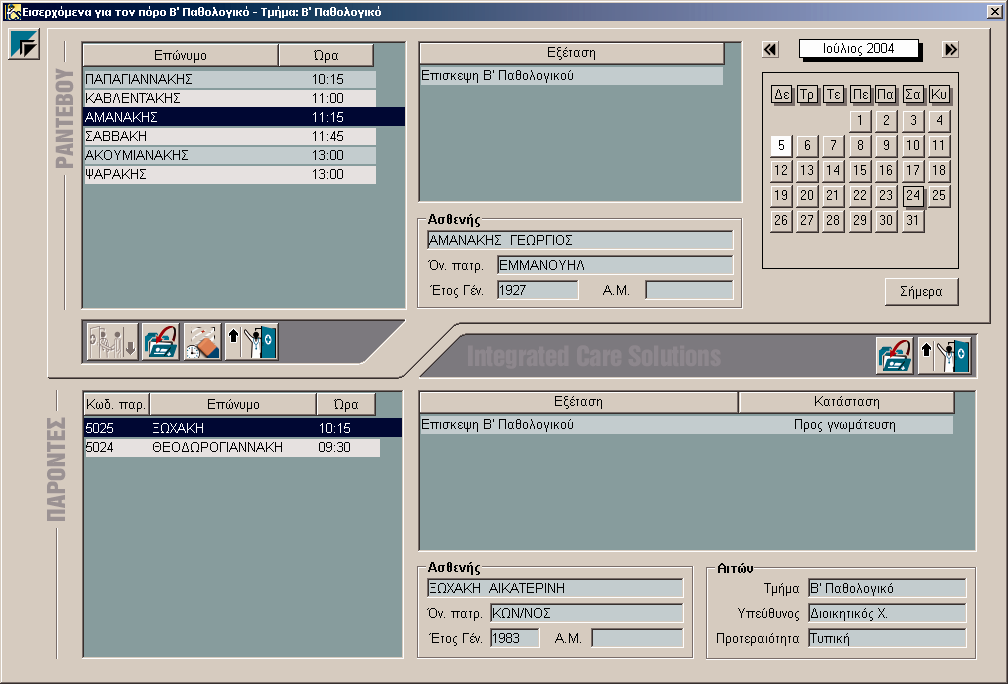The image size is (1008, 684).
Task: Select calendar day 5
Action: pos(781,145)
